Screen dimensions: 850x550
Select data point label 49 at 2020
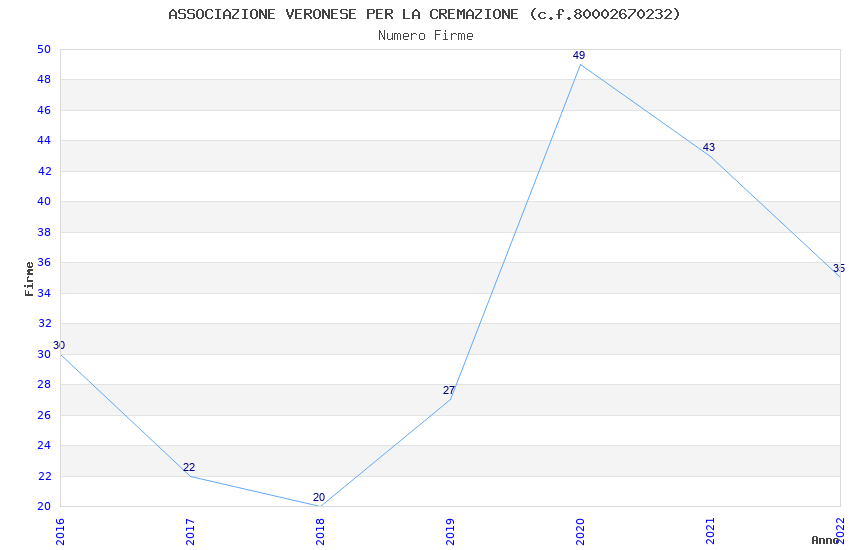coord(579,55)
